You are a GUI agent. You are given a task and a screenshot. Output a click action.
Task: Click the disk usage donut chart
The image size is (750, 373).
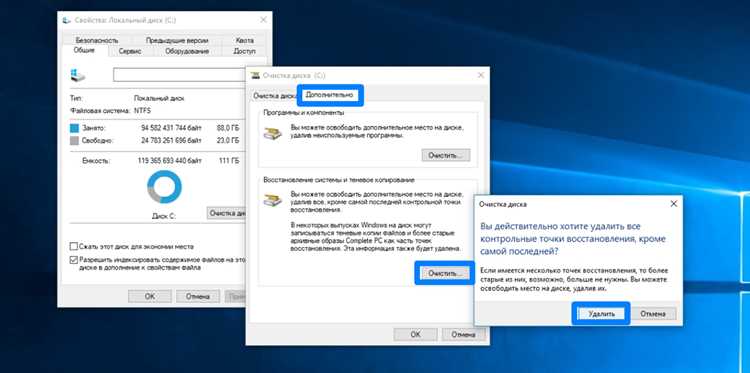pos(164,187)
